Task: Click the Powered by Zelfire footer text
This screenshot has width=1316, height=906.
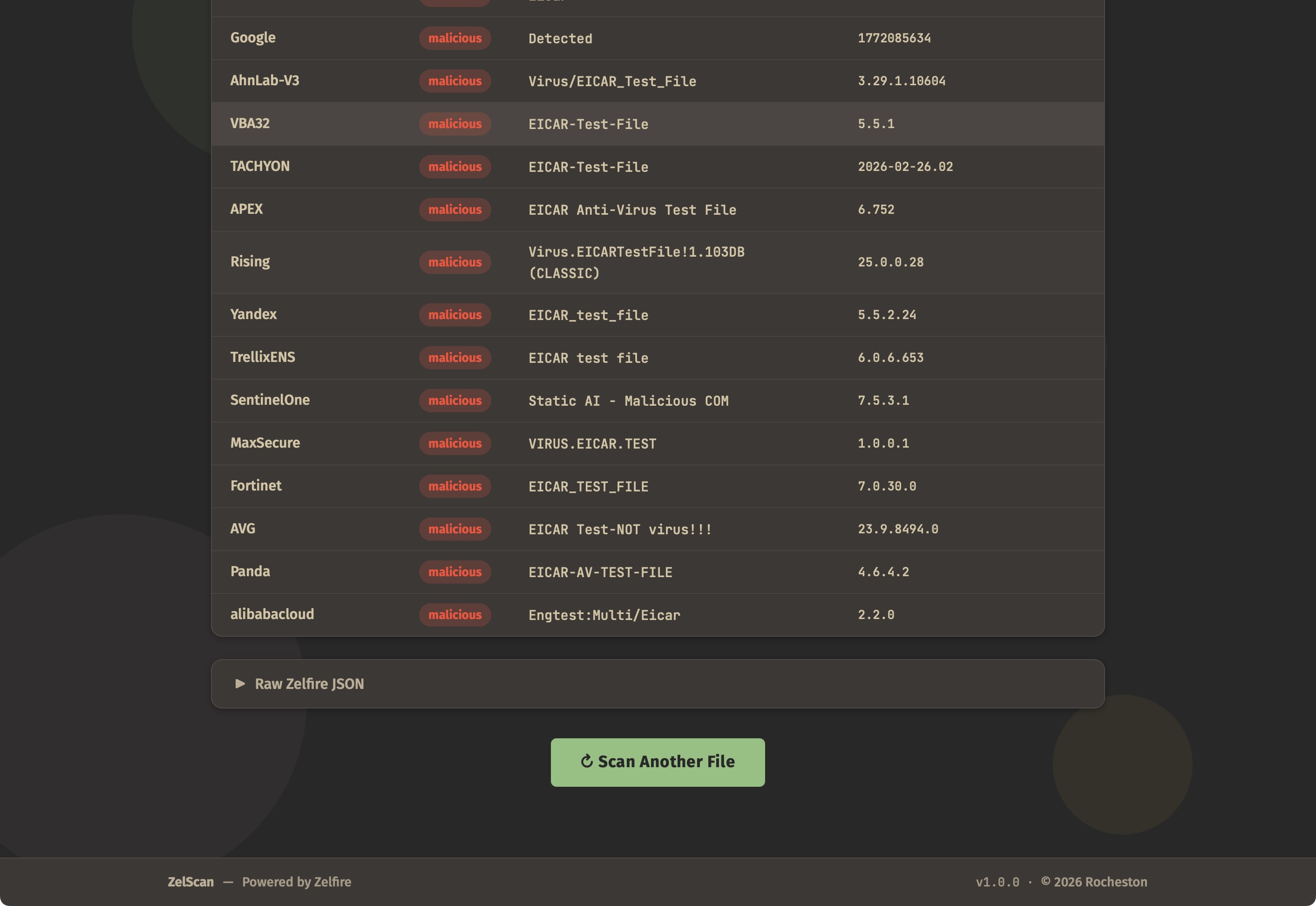Action: (x=296, y=882)
